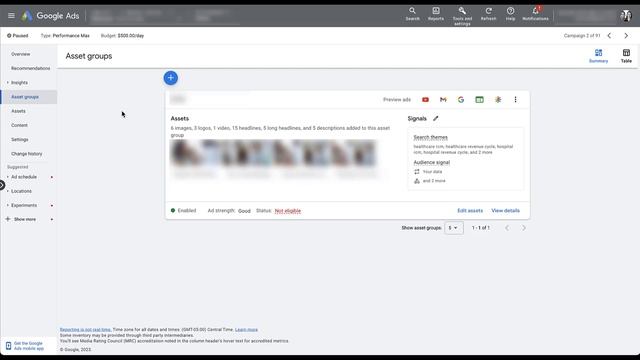Open Settings in sidebar
The height and width of the screenshot is (360, 640).
point(20,140)
